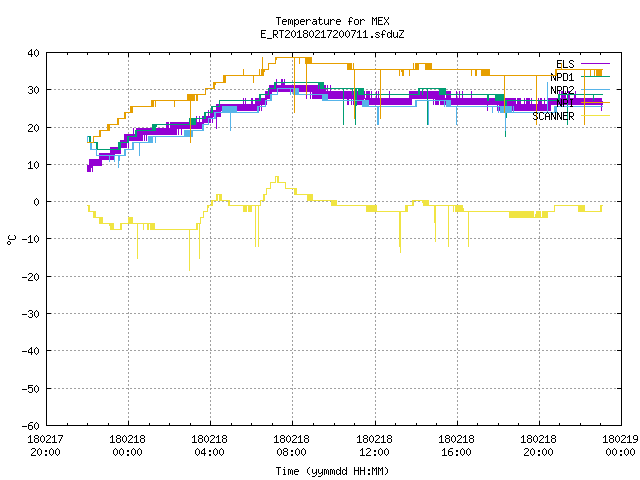640x480 pixels.
Task: Click the SCANNER curve peak near 08:00
Action: tap(277, 178)
